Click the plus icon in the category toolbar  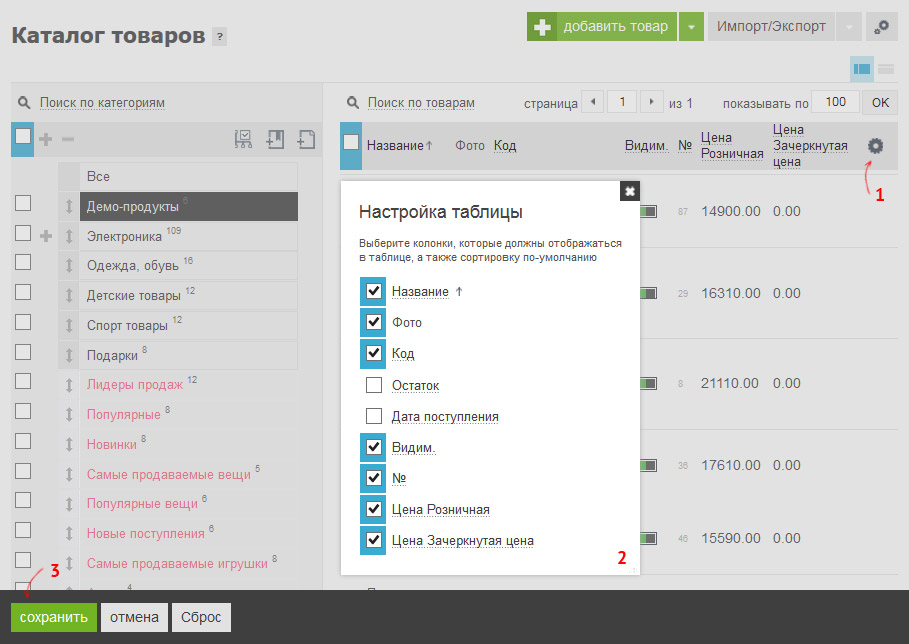pos(46,139)
